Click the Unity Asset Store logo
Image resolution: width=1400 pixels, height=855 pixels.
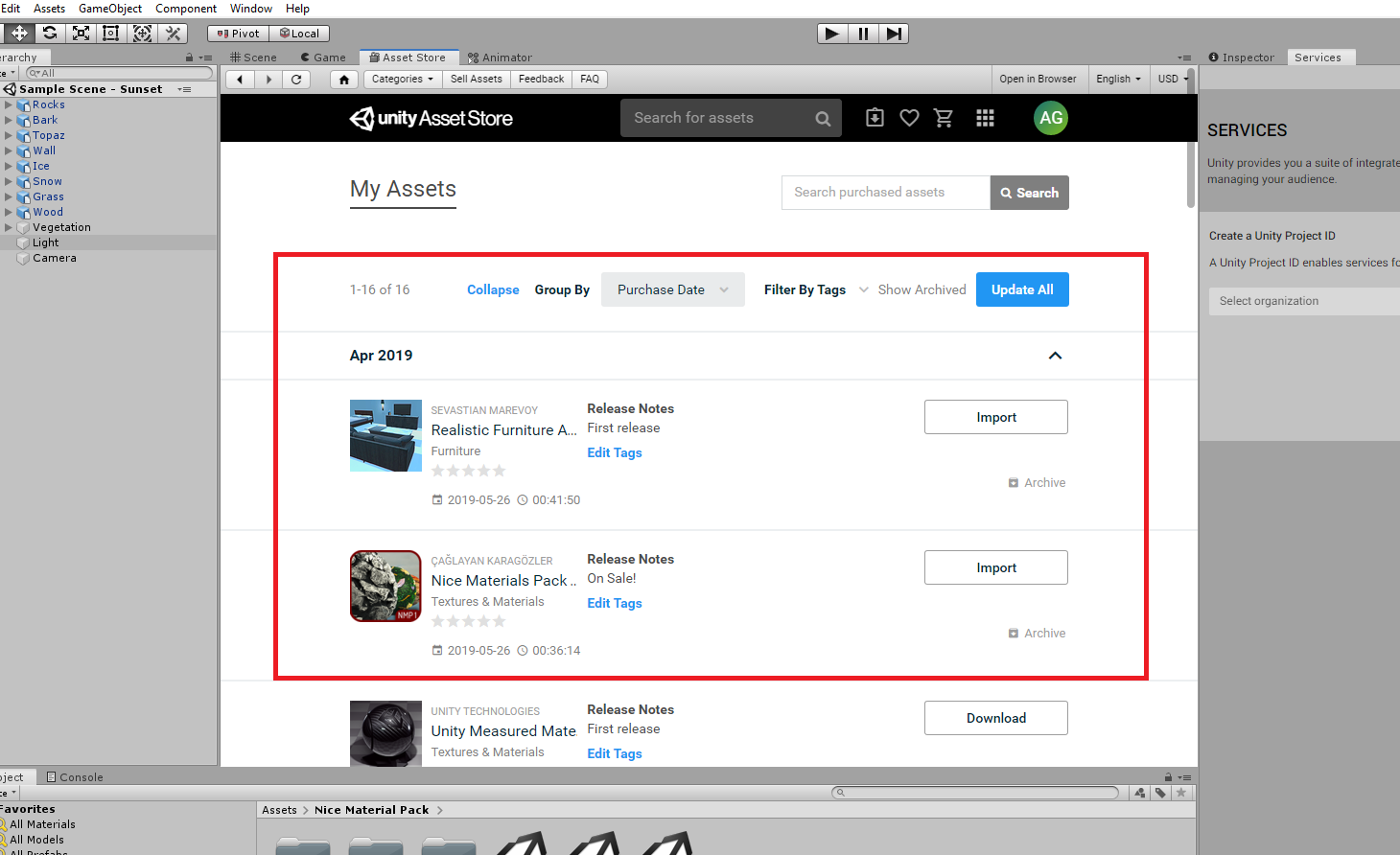click(432, 118)
